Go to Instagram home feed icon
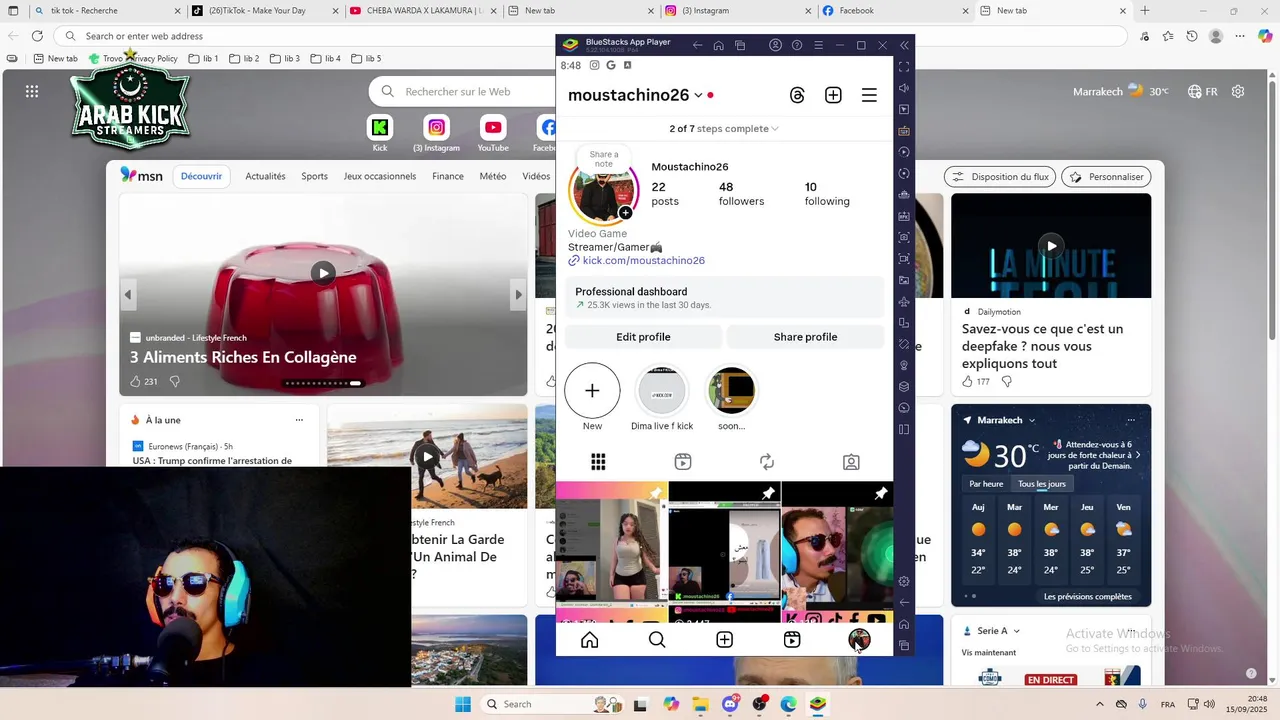This screenshot has height=720, width=1280. coord(590,640)
